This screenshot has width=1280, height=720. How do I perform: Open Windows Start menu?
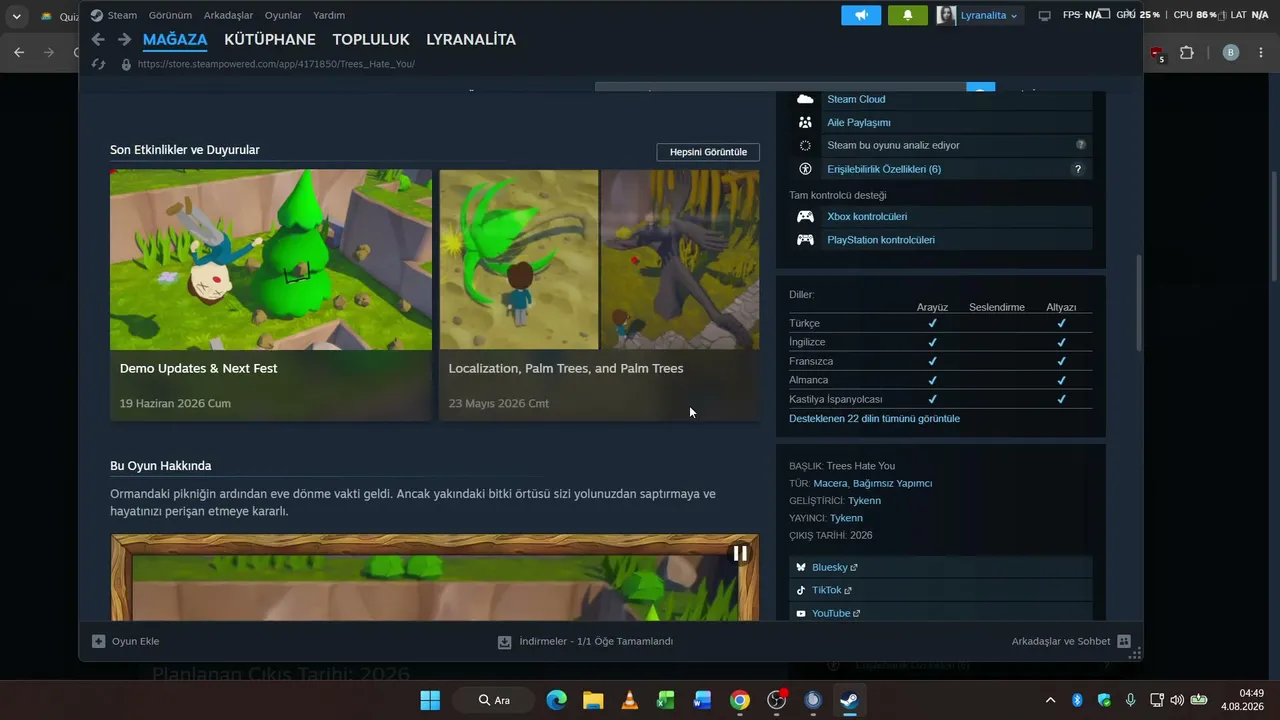[x=430, y=700]
